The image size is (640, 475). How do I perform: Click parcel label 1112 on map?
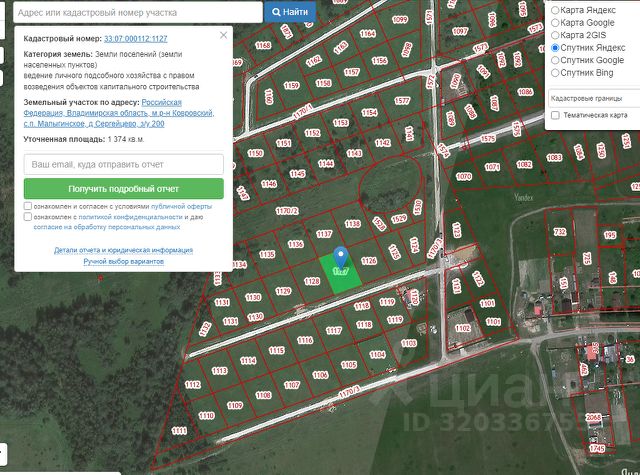[x=193, y=385]
